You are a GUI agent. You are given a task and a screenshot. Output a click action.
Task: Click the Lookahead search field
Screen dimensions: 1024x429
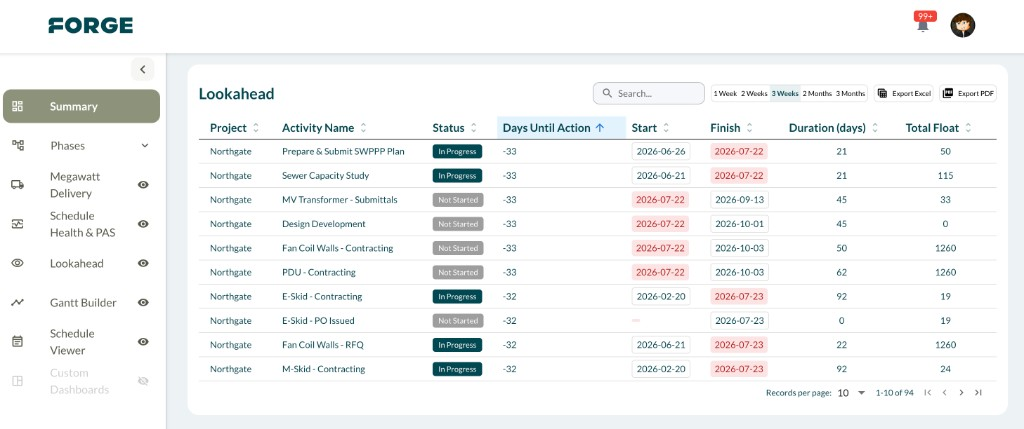[648, 93]
